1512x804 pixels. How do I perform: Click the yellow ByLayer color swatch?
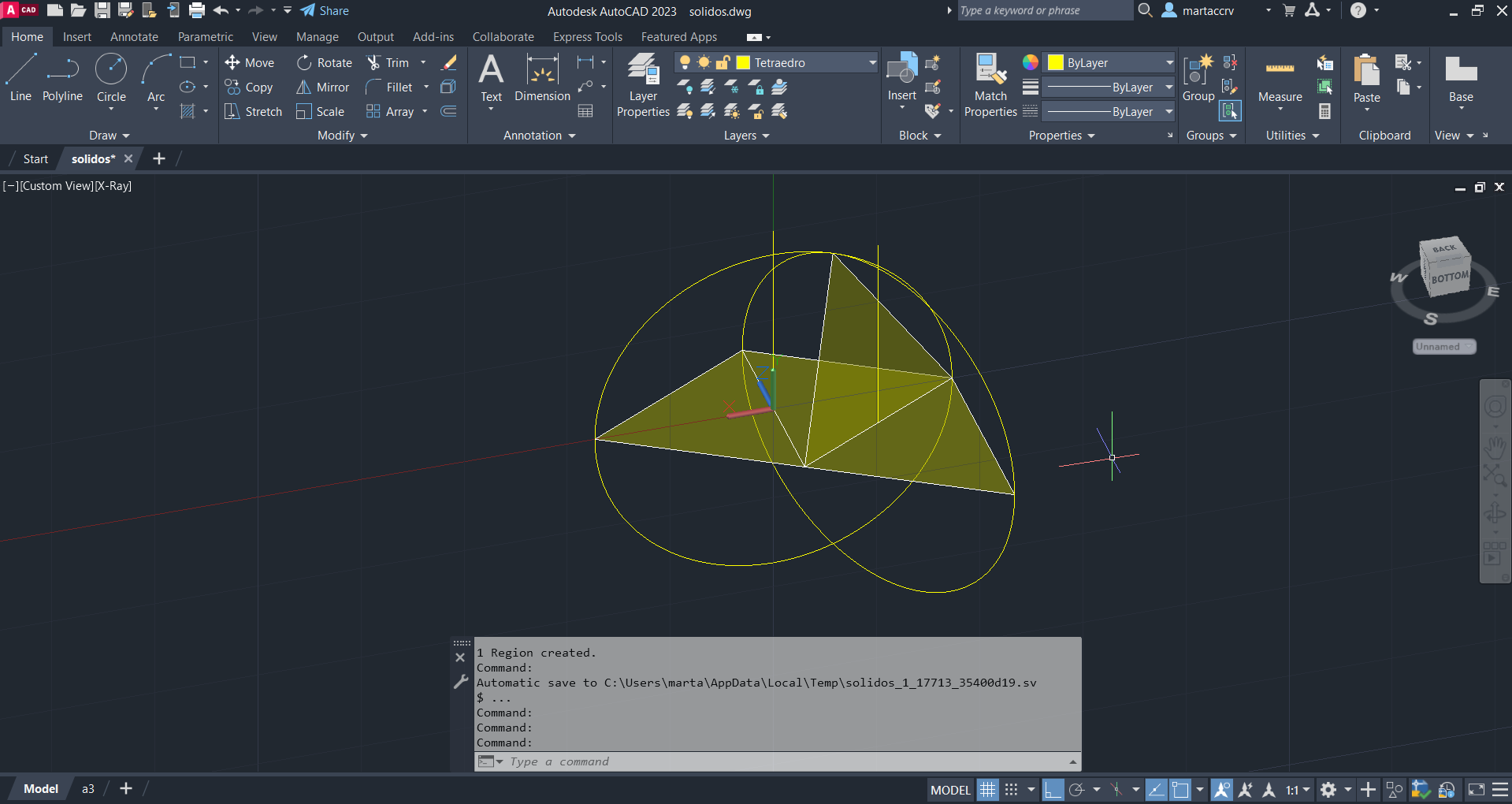[1056, 62]
